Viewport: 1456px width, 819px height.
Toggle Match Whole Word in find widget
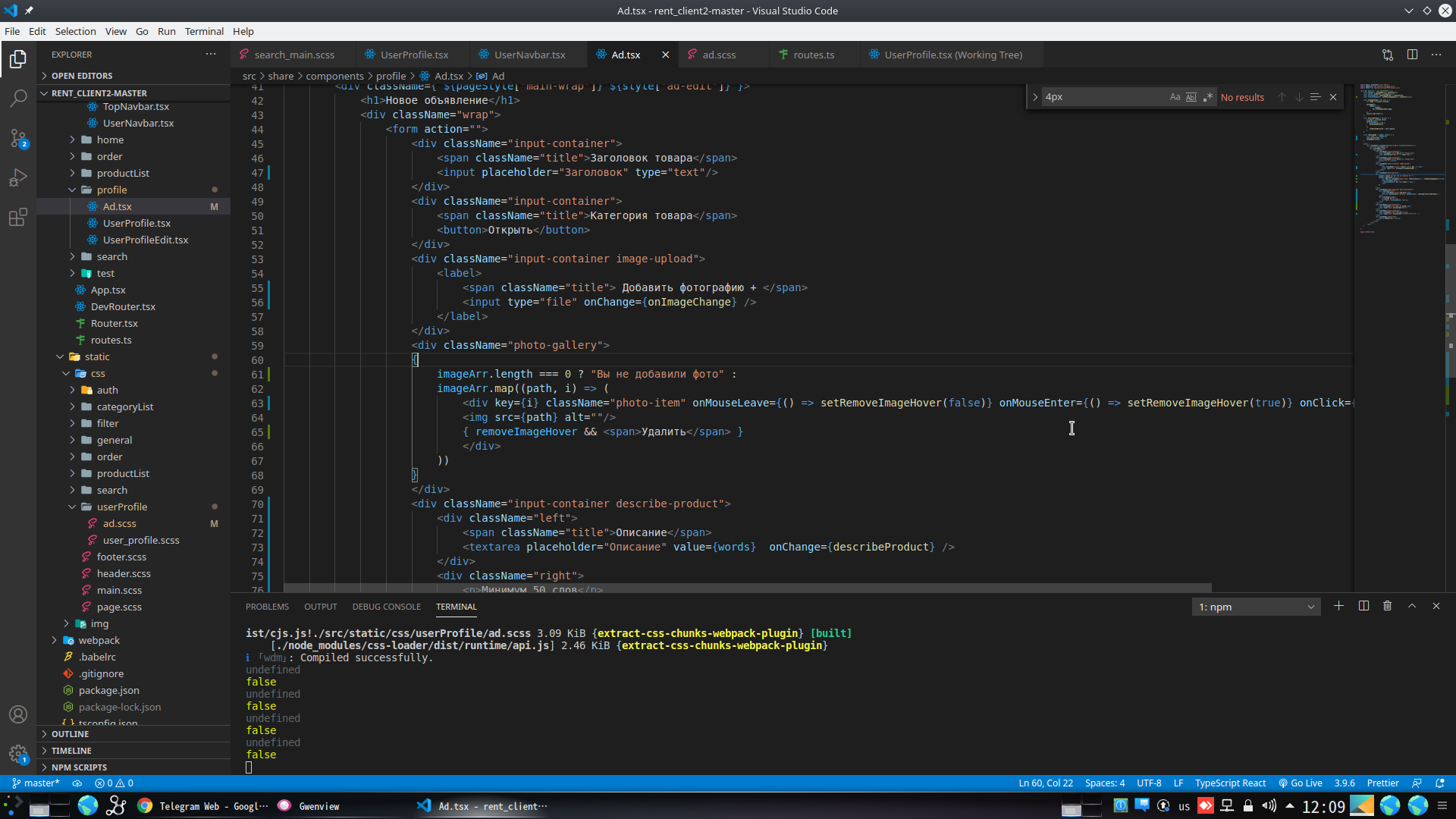(x=1191, y=97)
